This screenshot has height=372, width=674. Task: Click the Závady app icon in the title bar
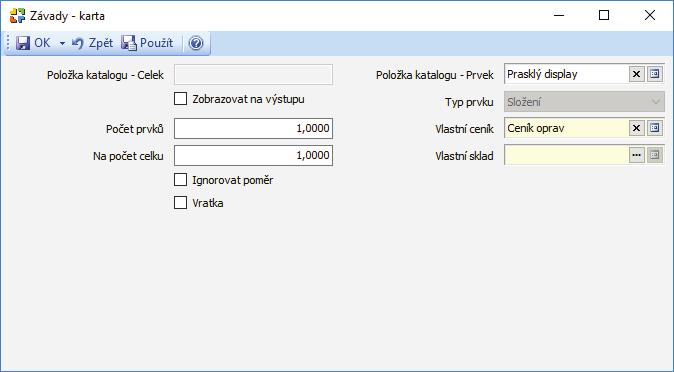(x=17, y=16)
